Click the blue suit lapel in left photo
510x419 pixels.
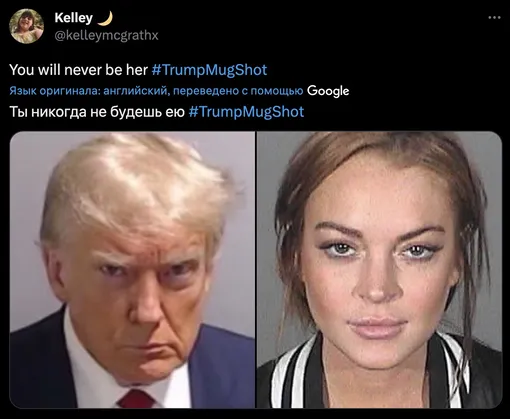213,367
